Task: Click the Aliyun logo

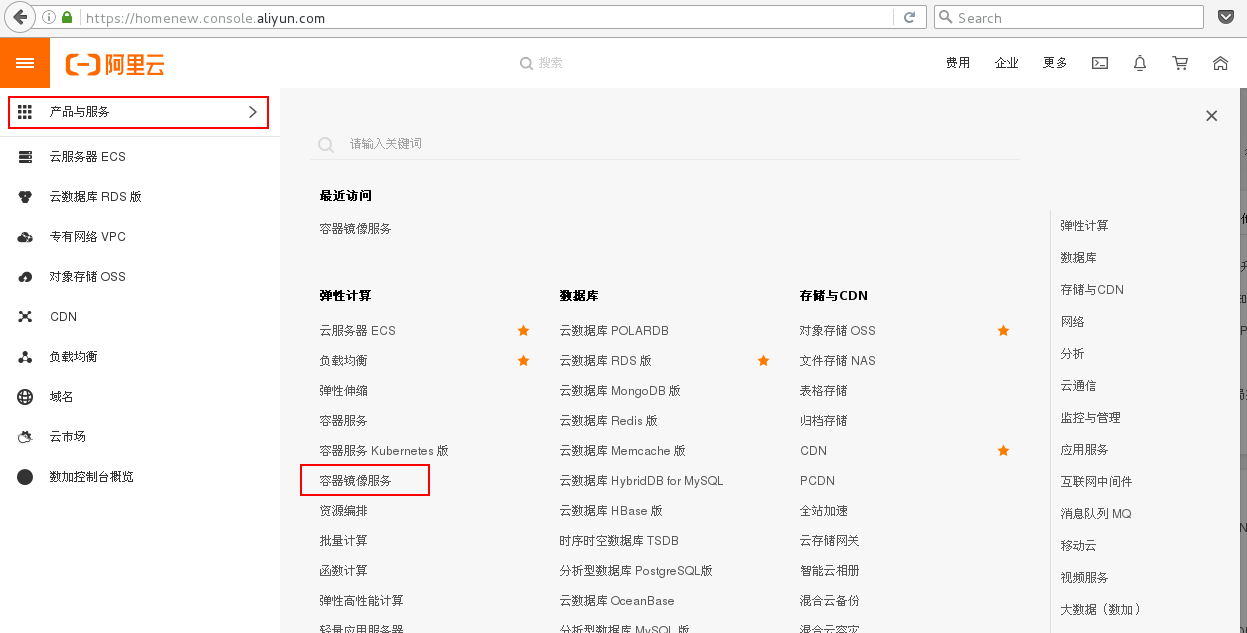Action: tap(115, 64)
